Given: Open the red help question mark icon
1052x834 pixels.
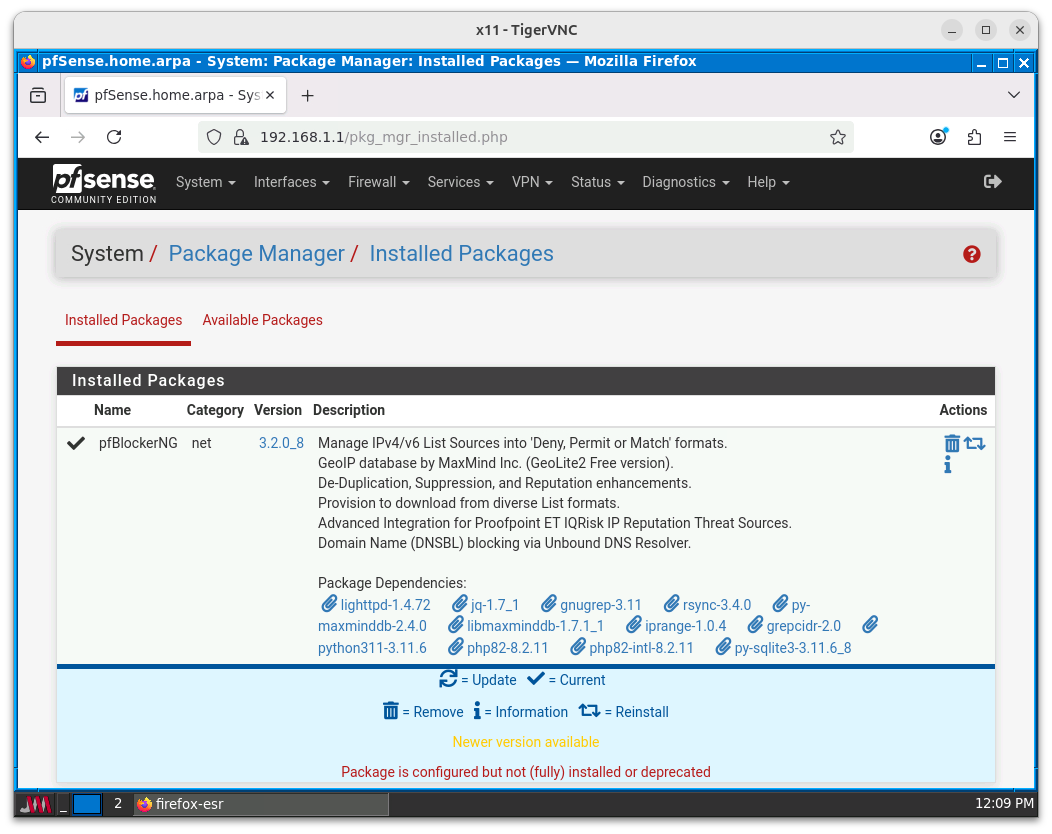Looking at the screenshot, I should [971, 254].
